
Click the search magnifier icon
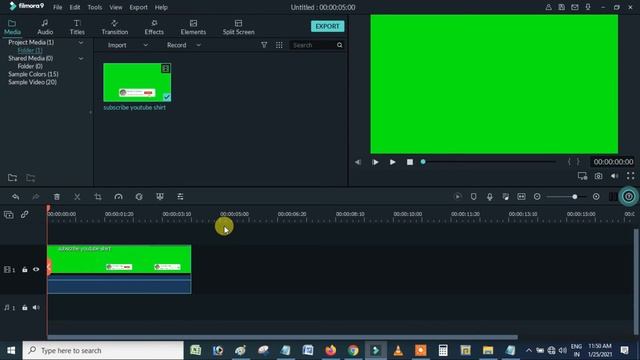(340, 45)
